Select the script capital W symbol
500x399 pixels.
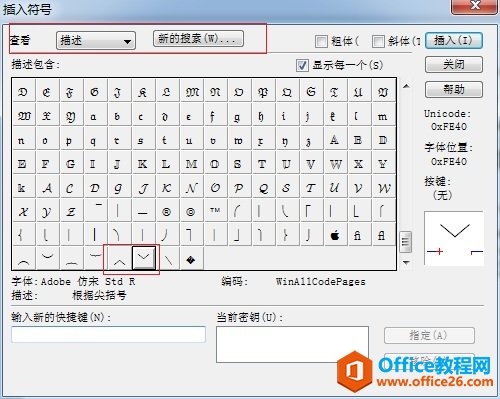(383, 188)
